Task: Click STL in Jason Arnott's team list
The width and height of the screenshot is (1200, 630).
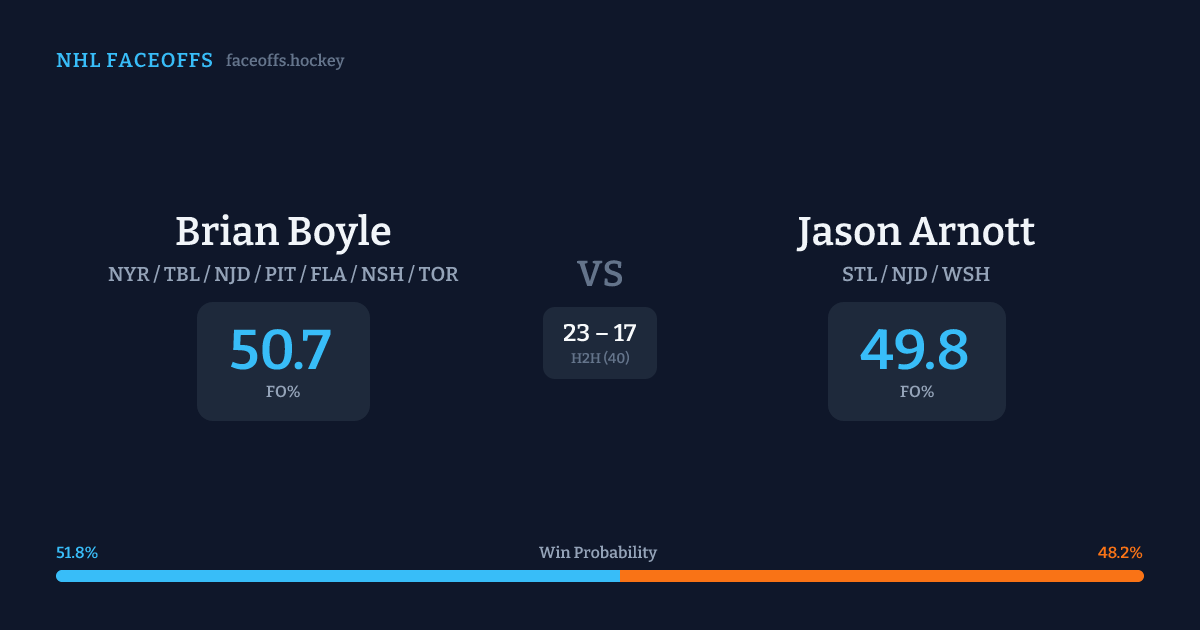Action: (859, 274)
